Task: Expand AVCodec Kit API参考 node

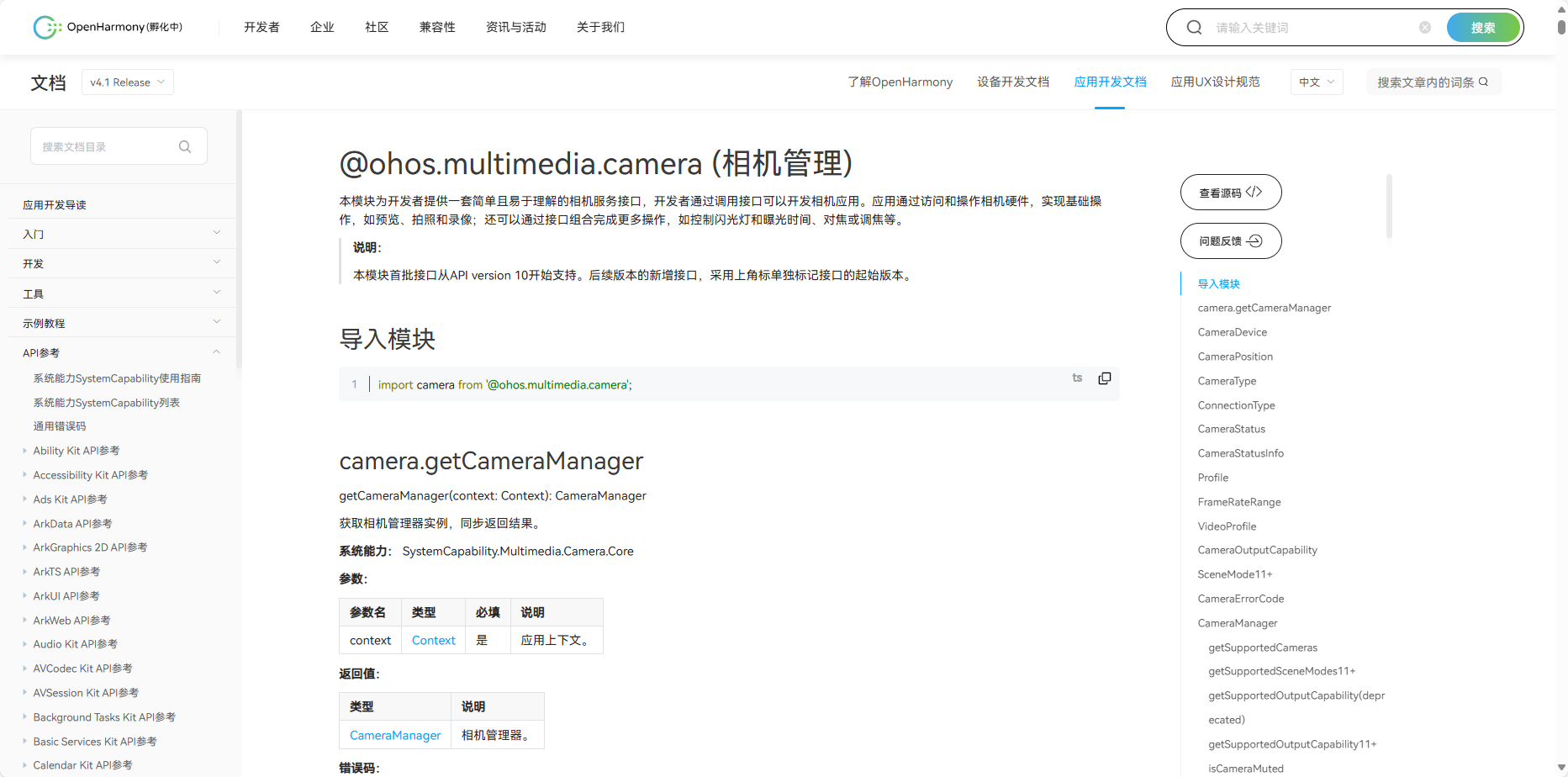Action: (24, 669)
